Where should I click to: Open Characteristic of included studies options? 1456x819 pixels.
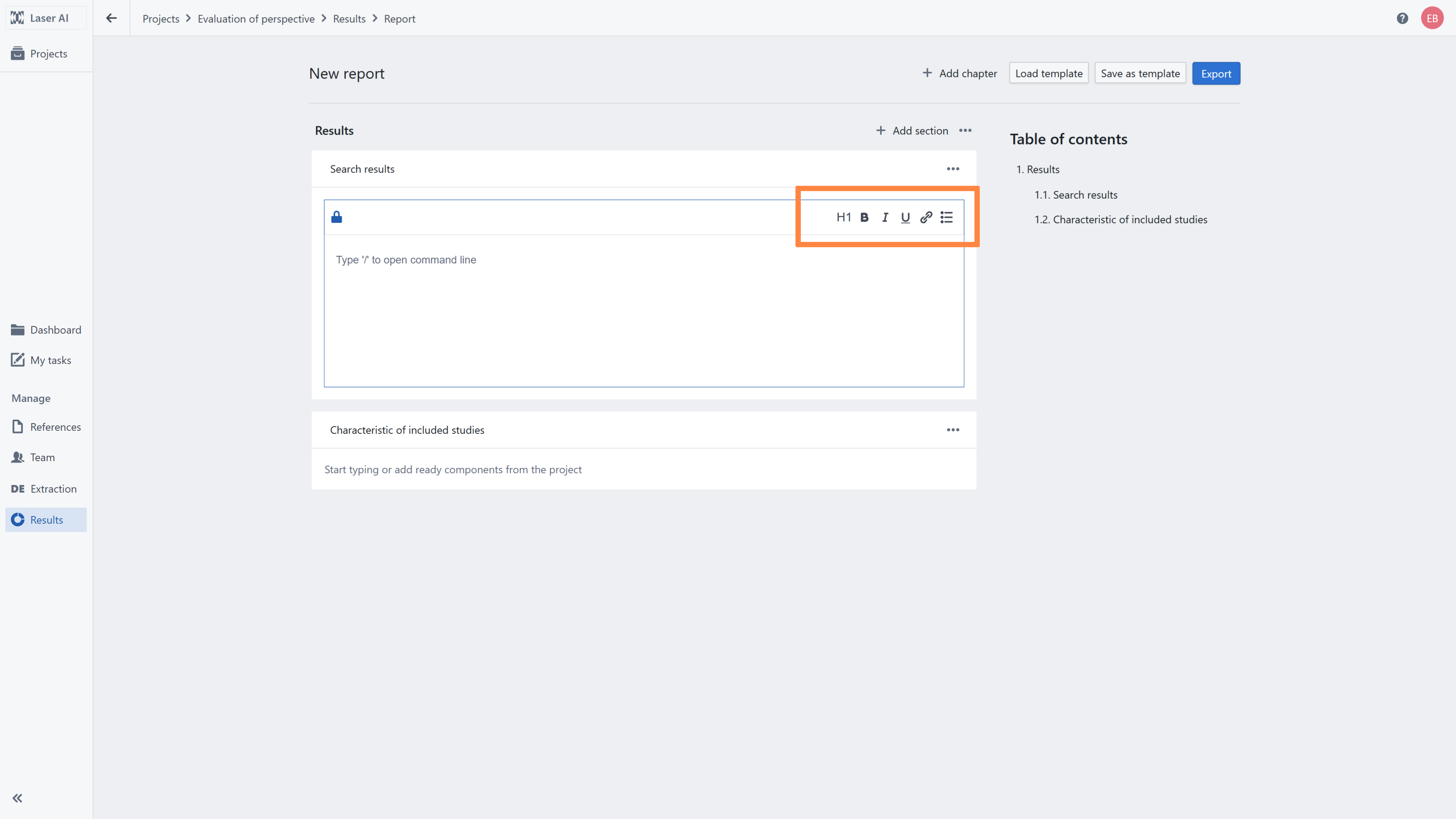(x=953, y=430)
